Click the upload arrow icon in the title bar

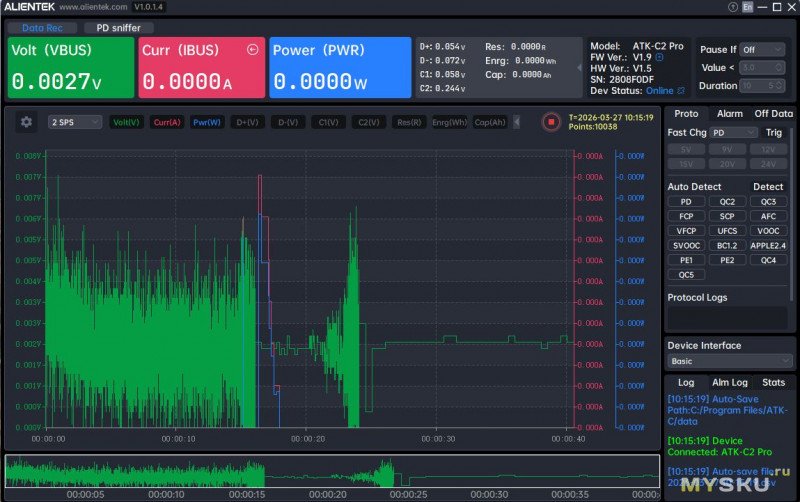pos(732,7)
